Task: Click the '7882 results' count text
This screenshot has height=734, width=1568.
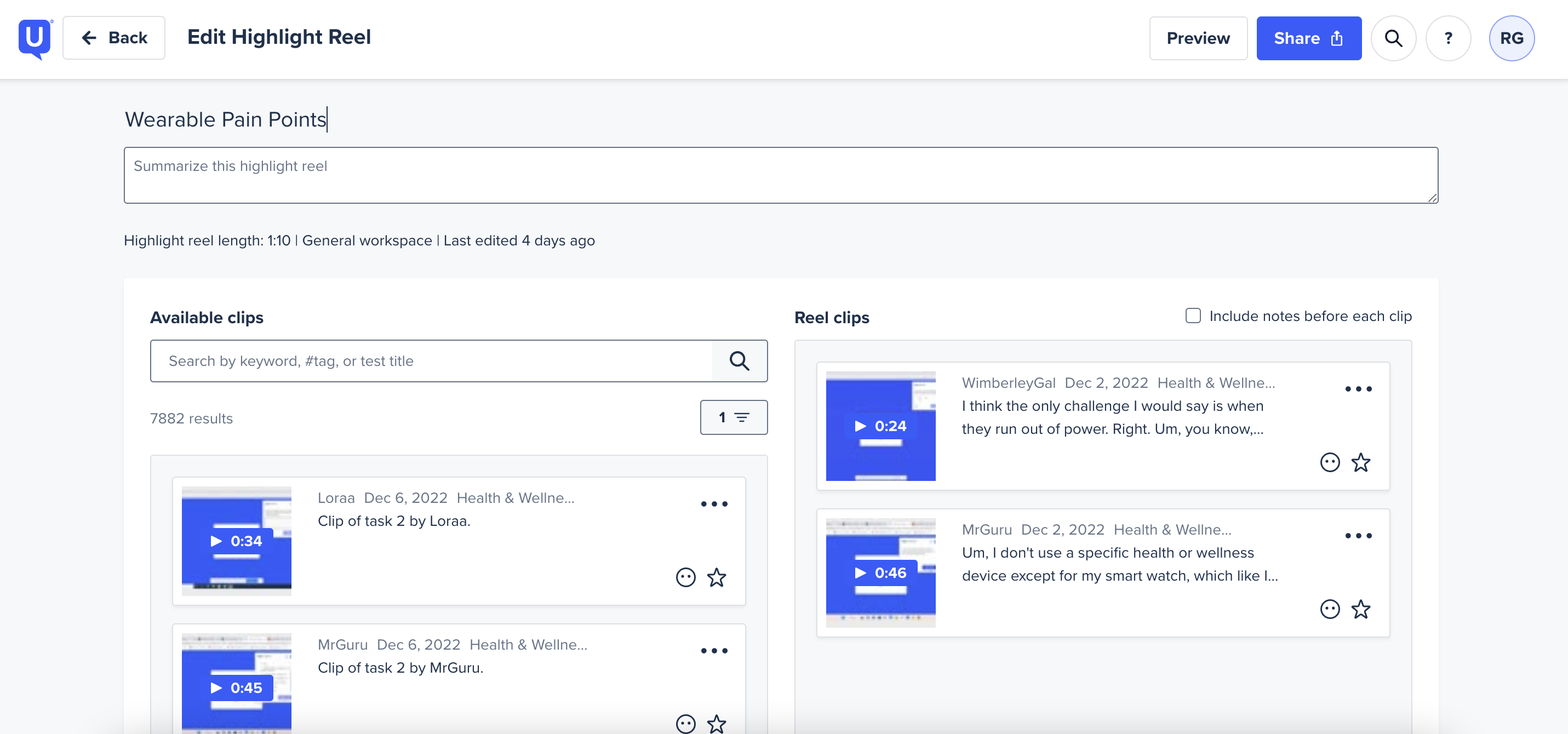Action: 191,418
